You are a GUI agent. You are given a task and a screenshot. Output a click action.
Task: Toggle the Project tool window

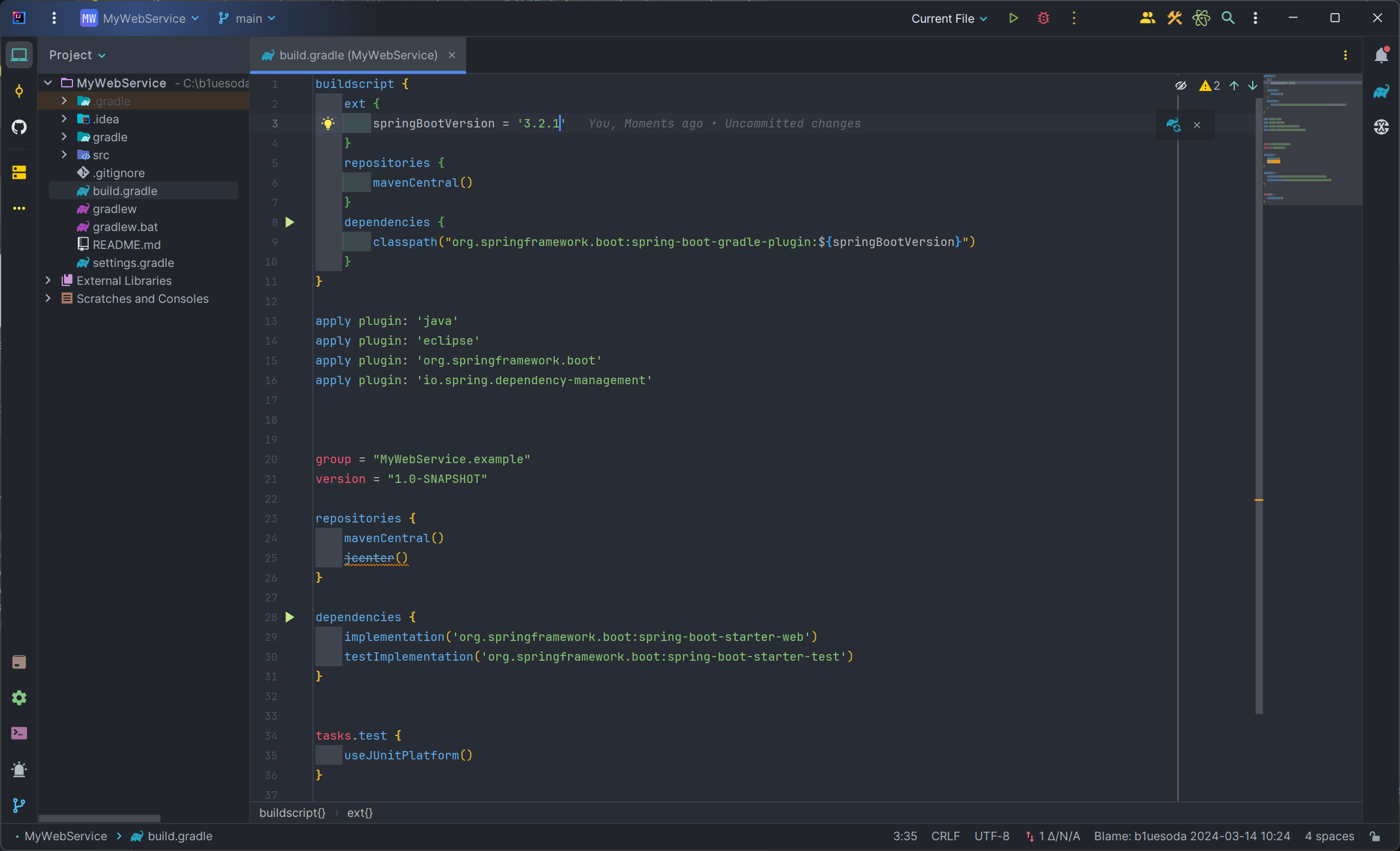19,55
